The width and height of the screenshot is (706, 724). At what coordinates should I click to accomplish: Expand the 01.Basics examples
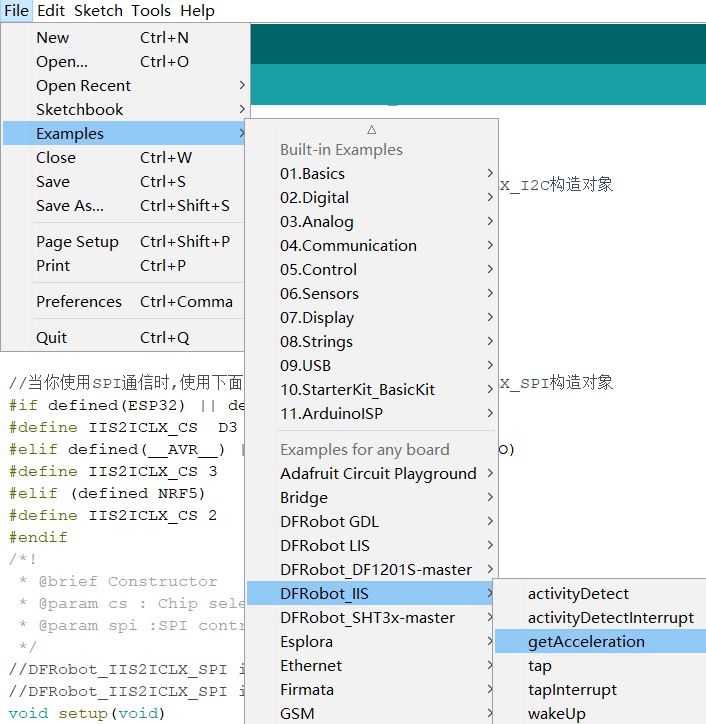click(x=372, y=174)
